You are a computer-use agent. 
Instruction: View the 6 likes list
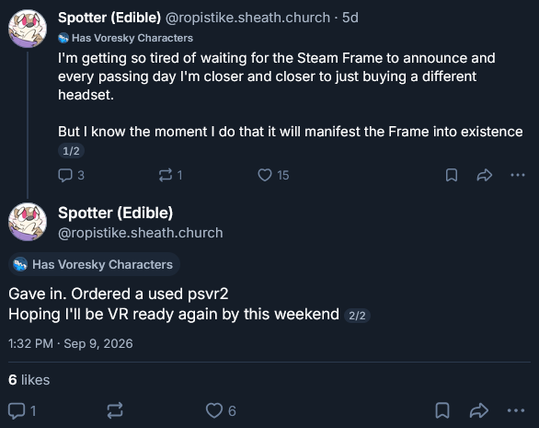tap(29, 380)
